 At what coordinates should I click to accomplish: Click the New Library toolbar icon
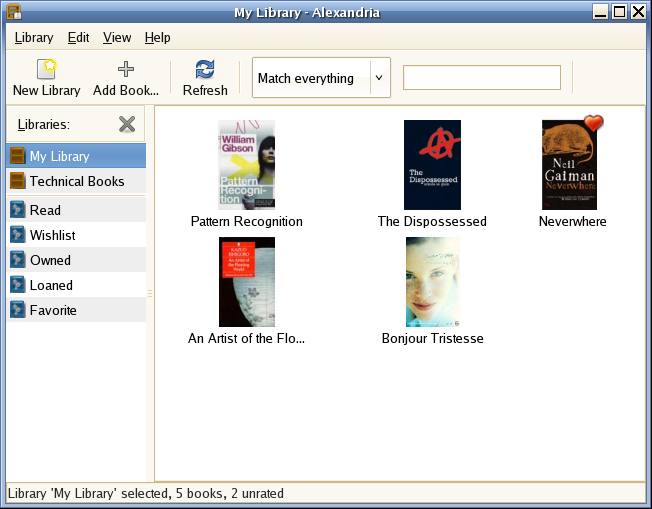pyautogui.click(x=46, y=70)
